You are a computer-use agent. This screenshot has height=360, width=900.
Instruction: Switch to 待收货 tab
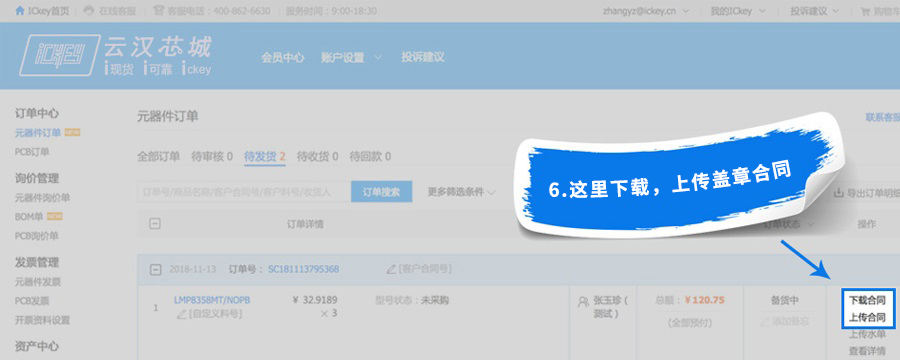317,156
